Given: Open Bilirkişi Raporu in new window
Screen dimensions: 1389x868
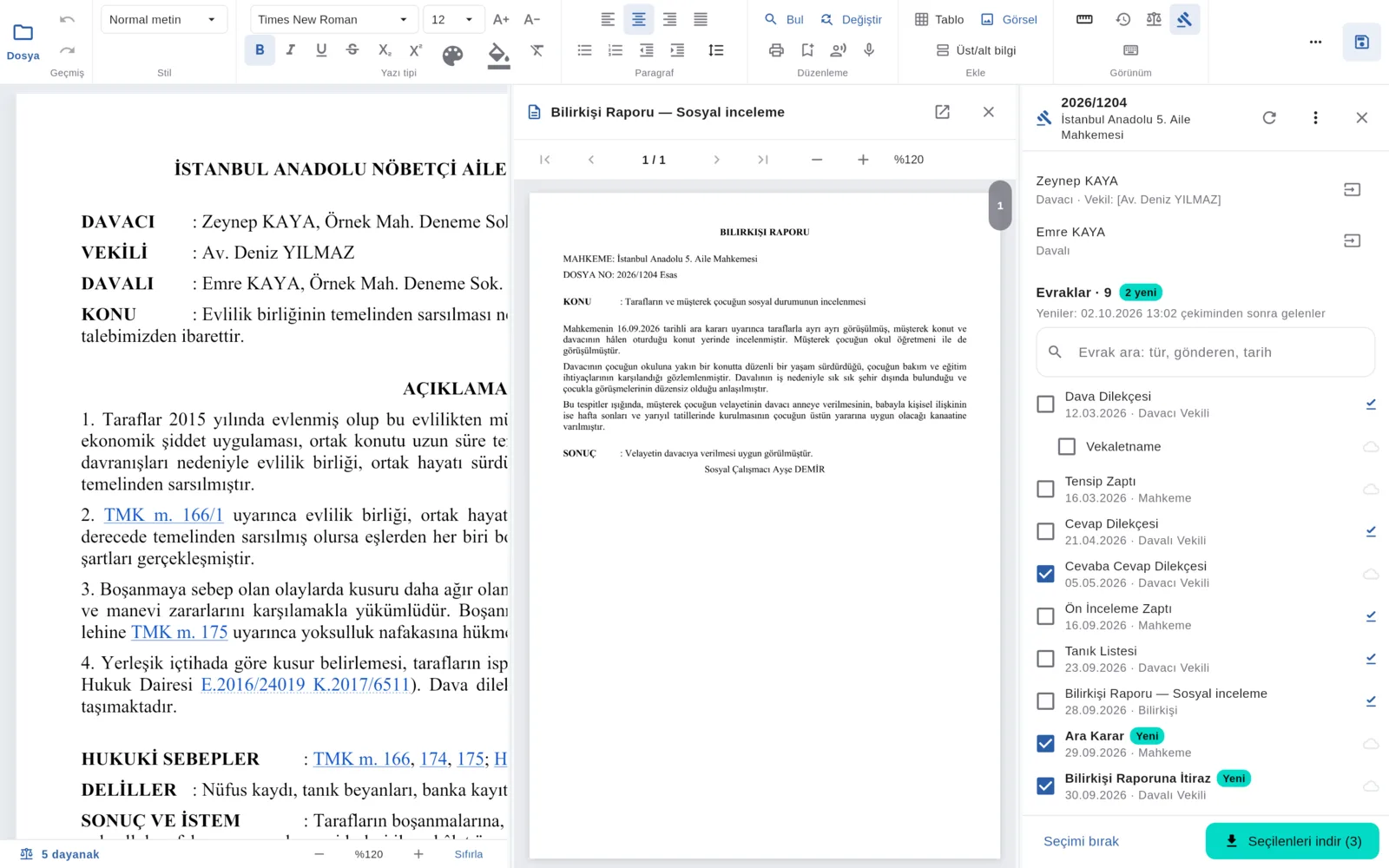Looking at the screenshot, I should click(x=942, y=112).
